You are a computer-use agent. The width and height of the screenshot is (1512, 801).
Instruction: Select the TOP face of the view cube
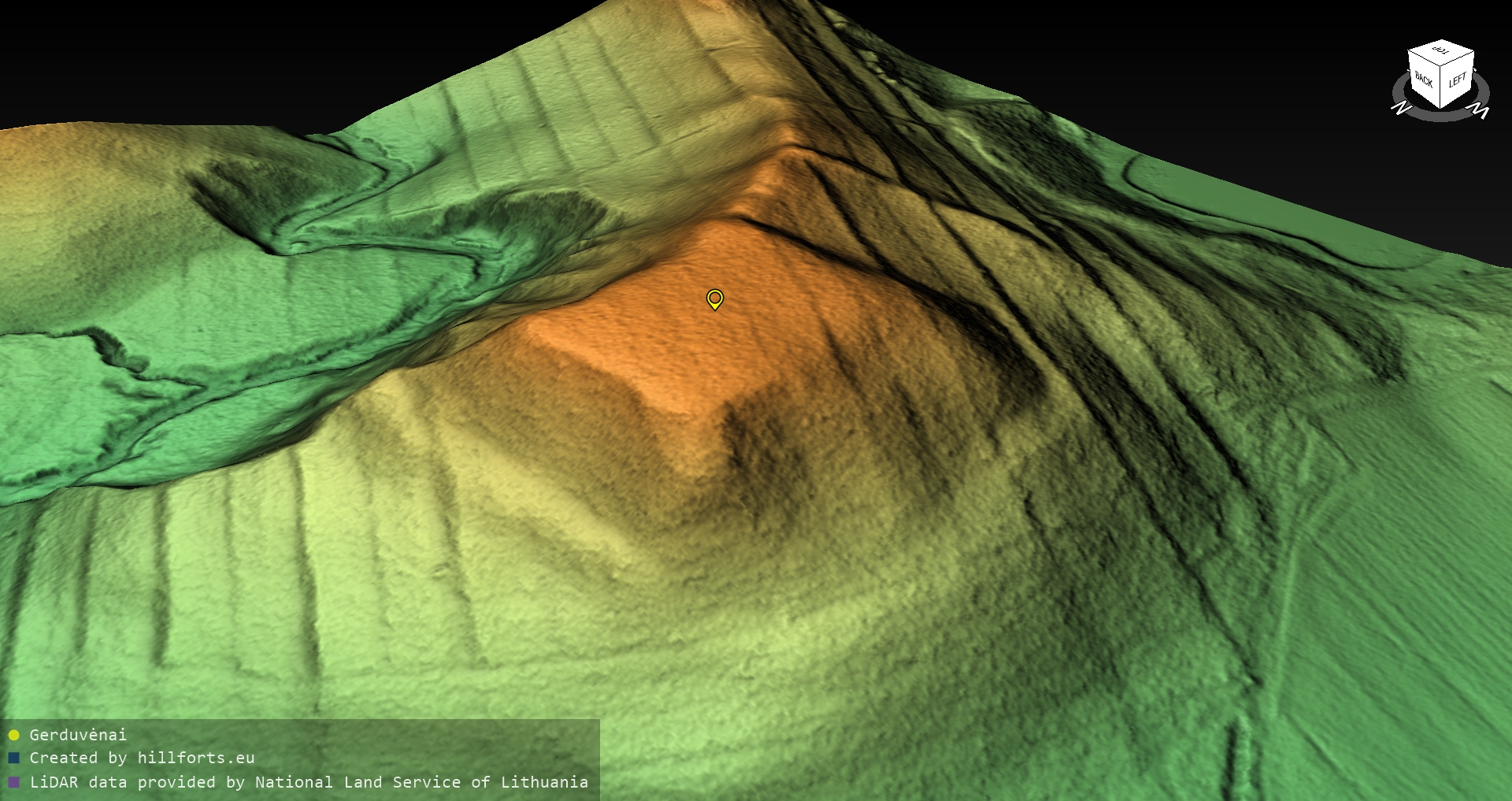pos(1442,52)
